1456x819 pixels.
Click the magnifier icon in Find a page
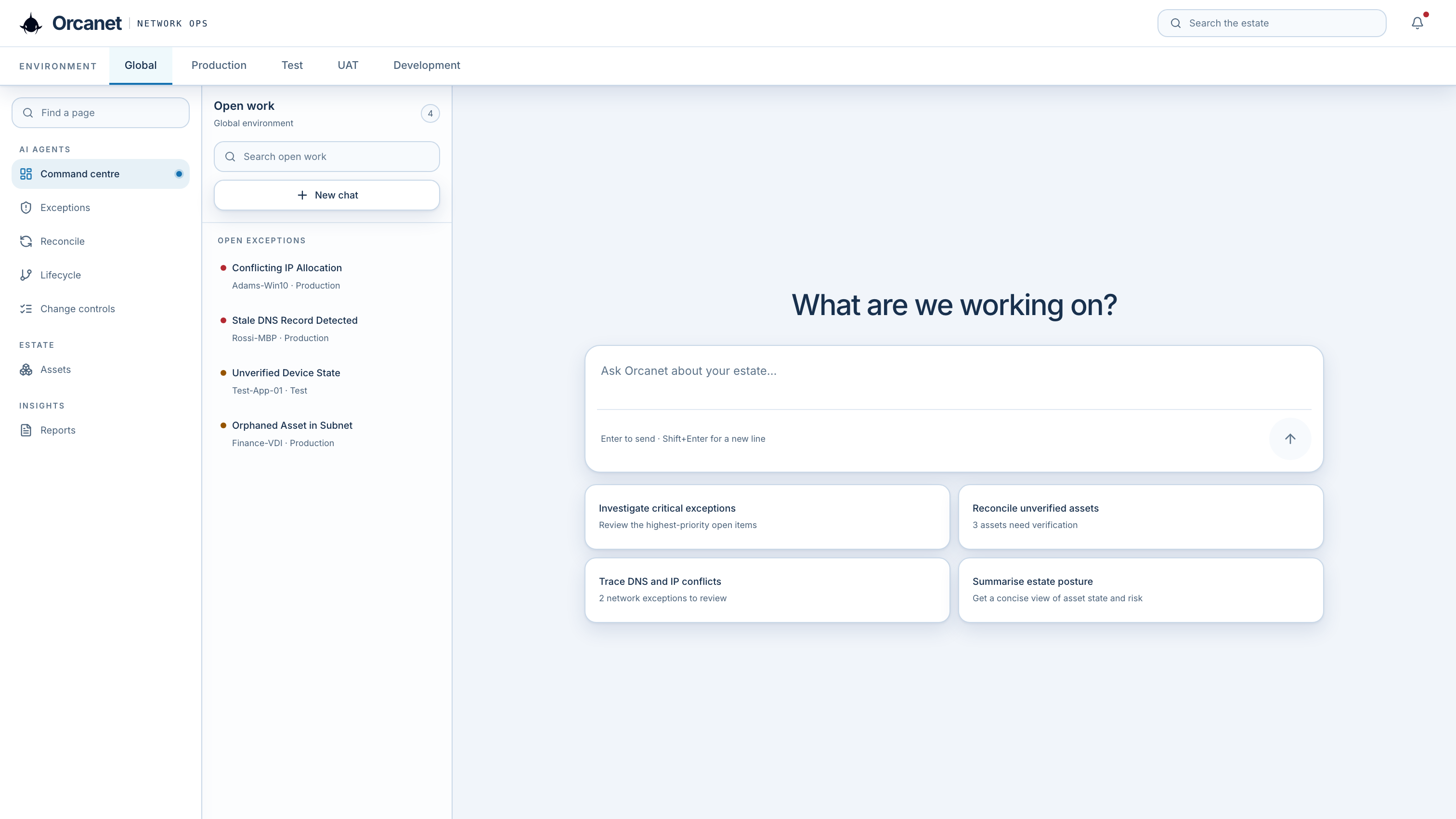(28, 113)
